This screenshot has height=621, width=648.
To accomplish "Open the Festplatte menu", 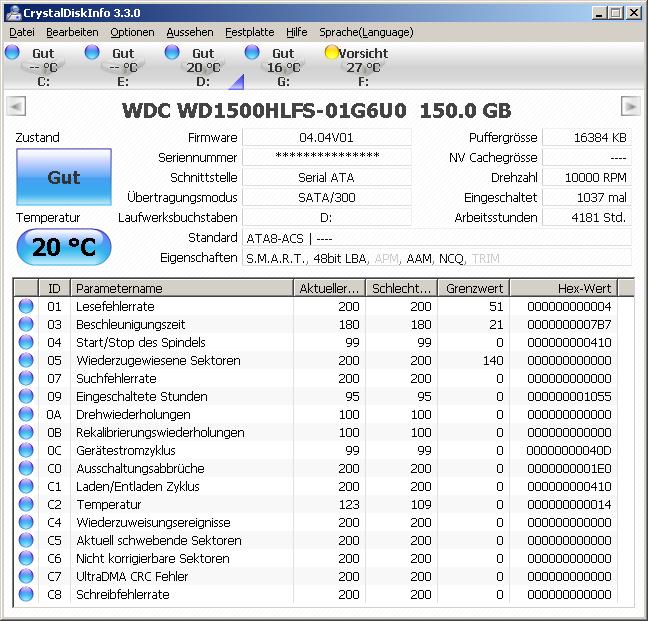I will (250, 32).
